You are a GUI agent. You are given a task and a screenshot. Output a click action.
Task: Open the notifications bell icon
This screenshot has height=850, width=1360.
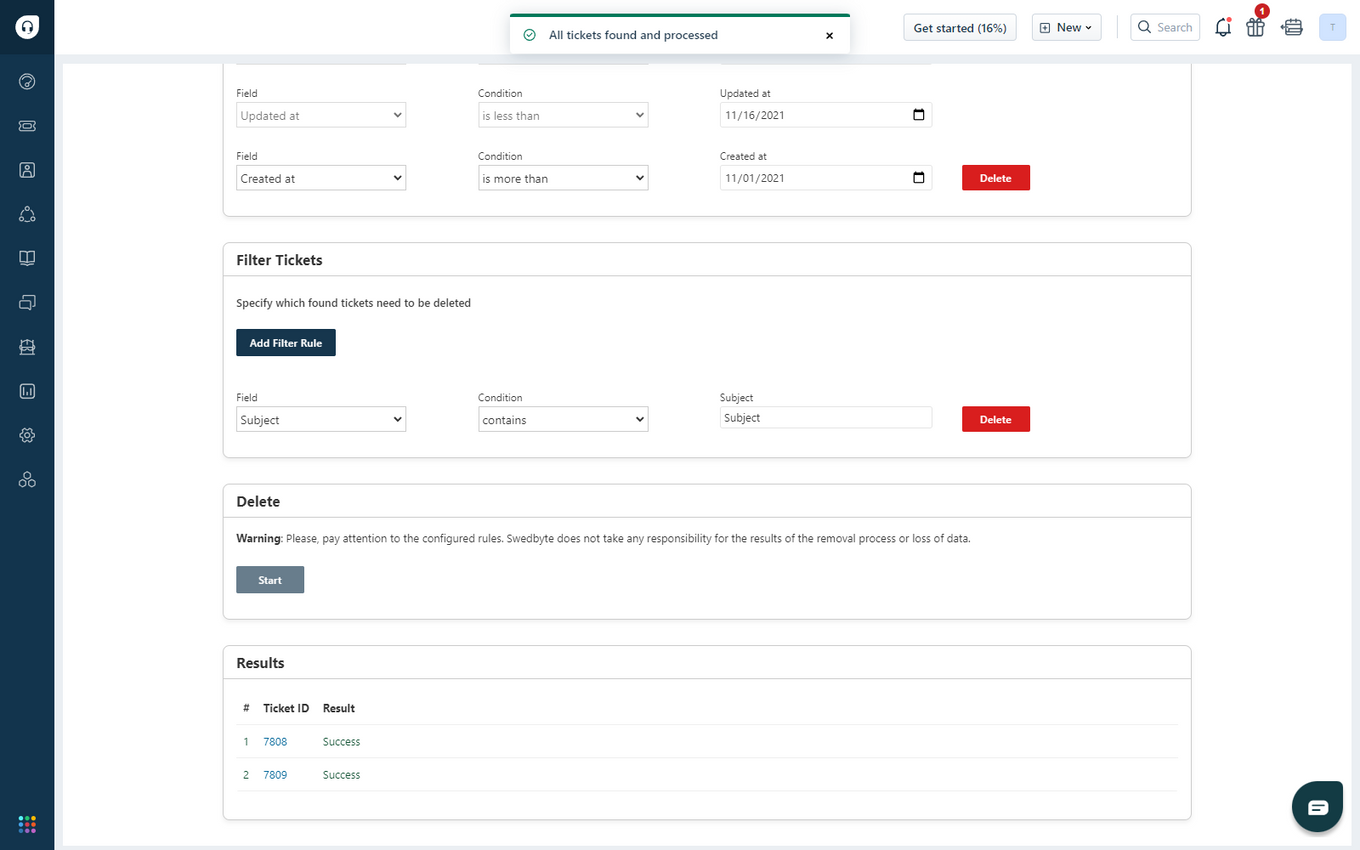click(1223, 27)
